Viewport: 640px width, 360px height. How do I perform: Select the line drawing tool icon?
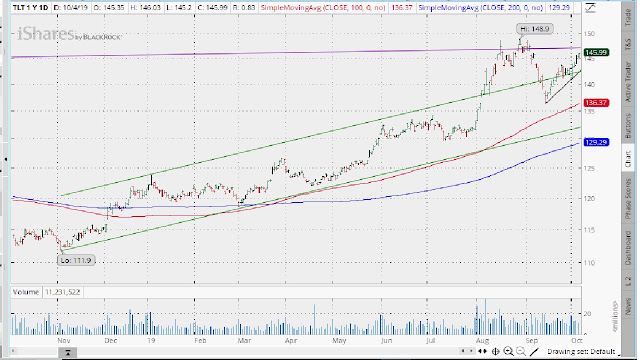tap(534, 351)
